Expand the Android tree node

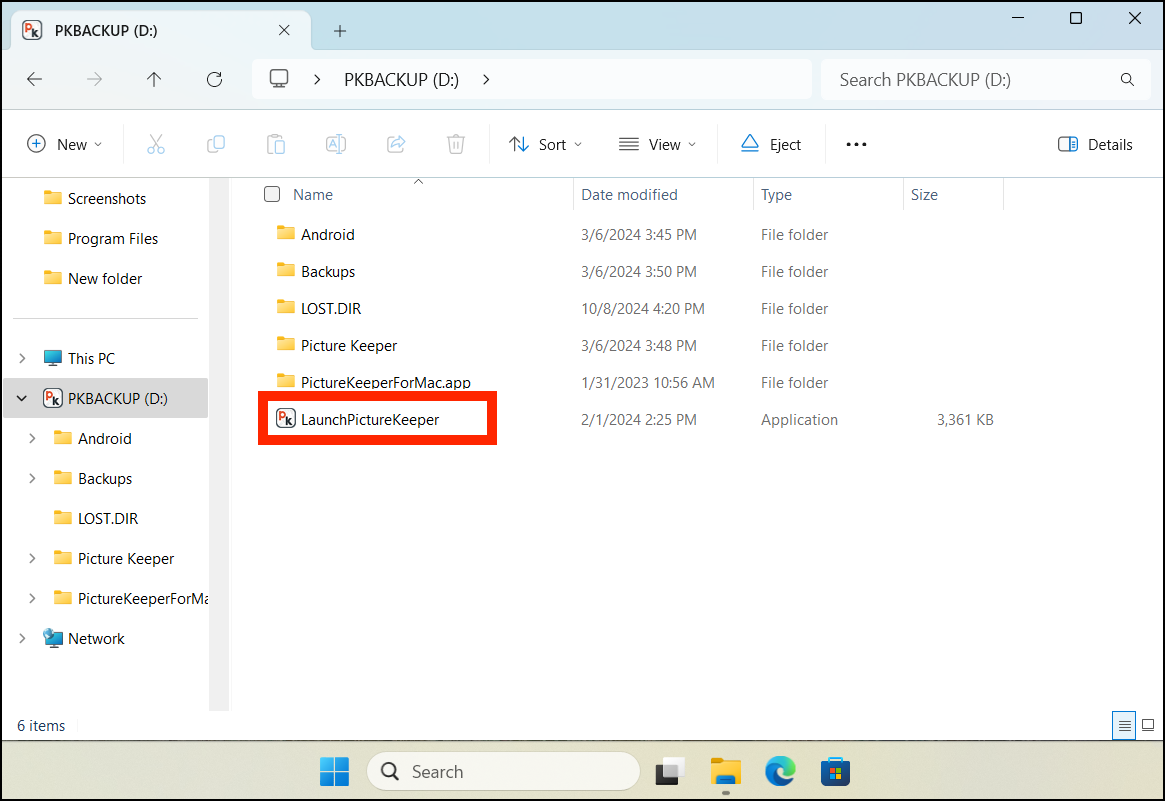click(x=32, y=438)
